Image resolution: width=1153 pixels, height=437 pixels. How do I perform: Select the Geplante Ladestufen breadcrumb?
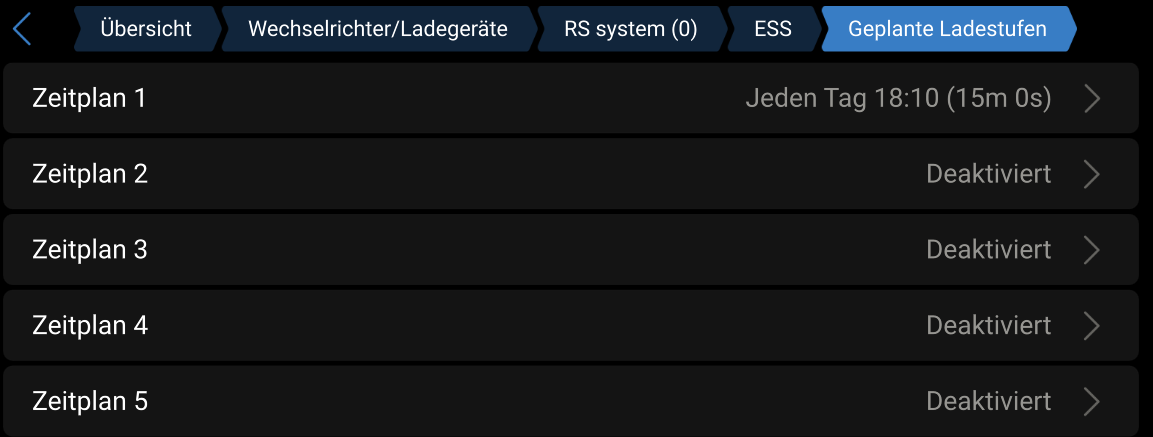click(947, 29)
